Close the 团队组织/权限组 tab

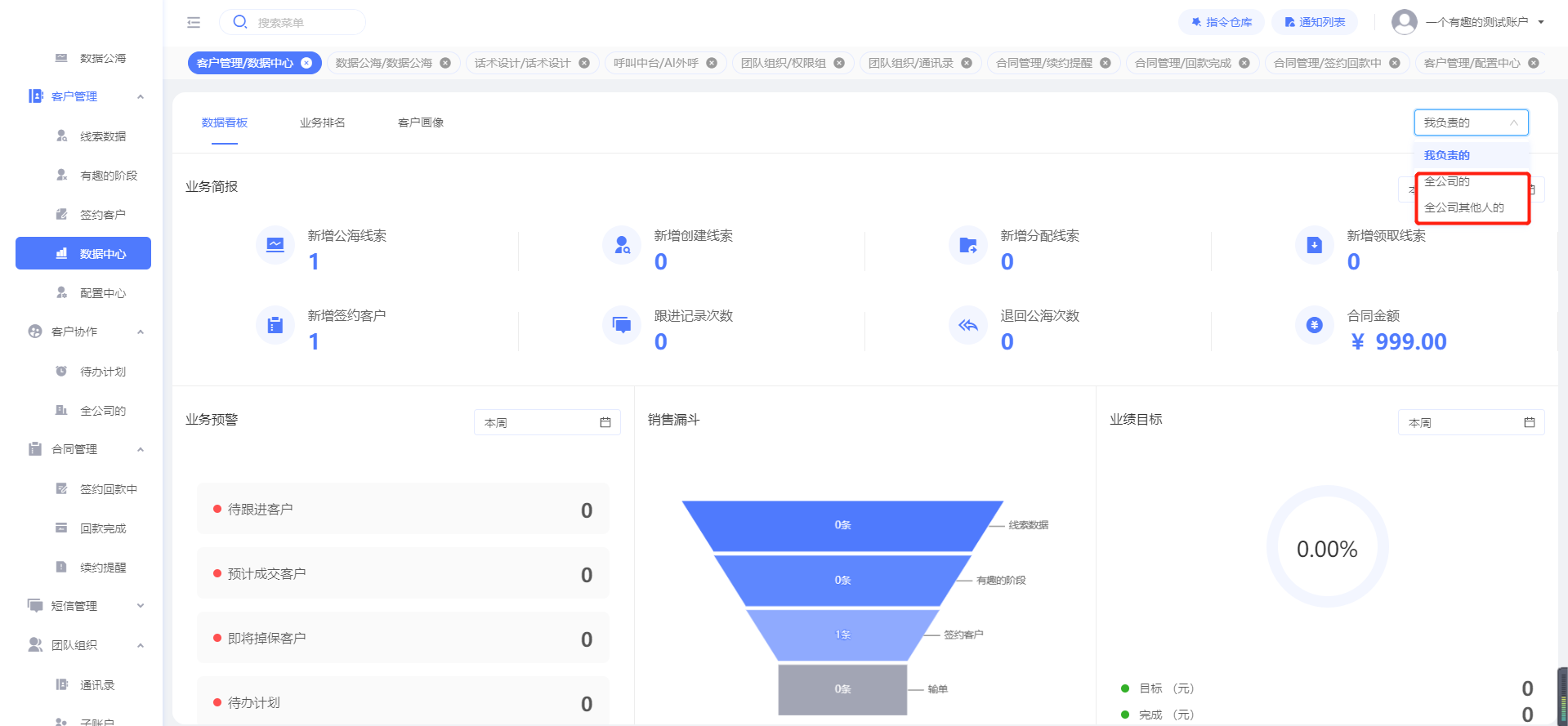pyautogui.click(x=839, y=63)
